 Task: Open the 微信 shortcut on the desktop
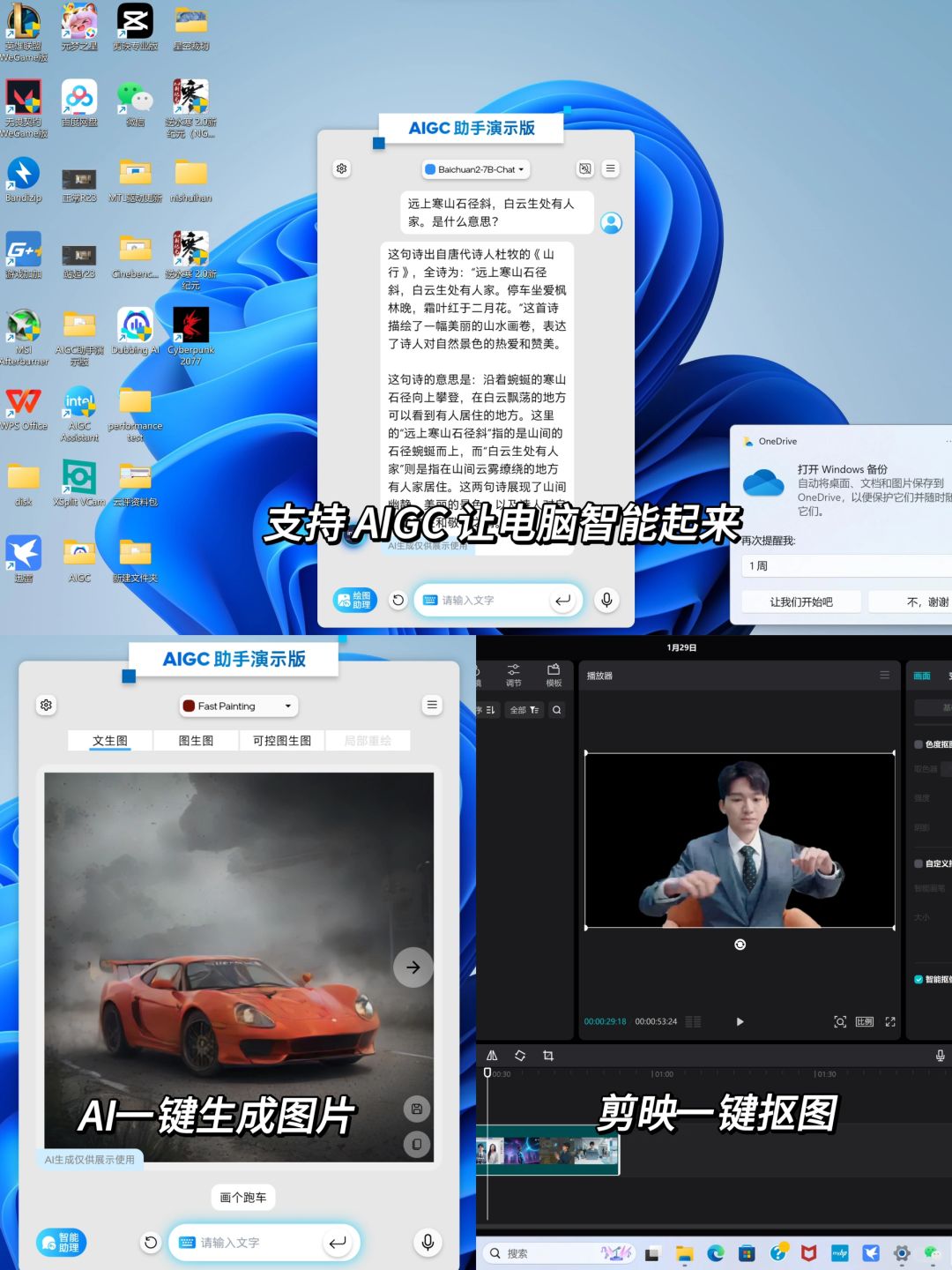(x=135, y=104)
